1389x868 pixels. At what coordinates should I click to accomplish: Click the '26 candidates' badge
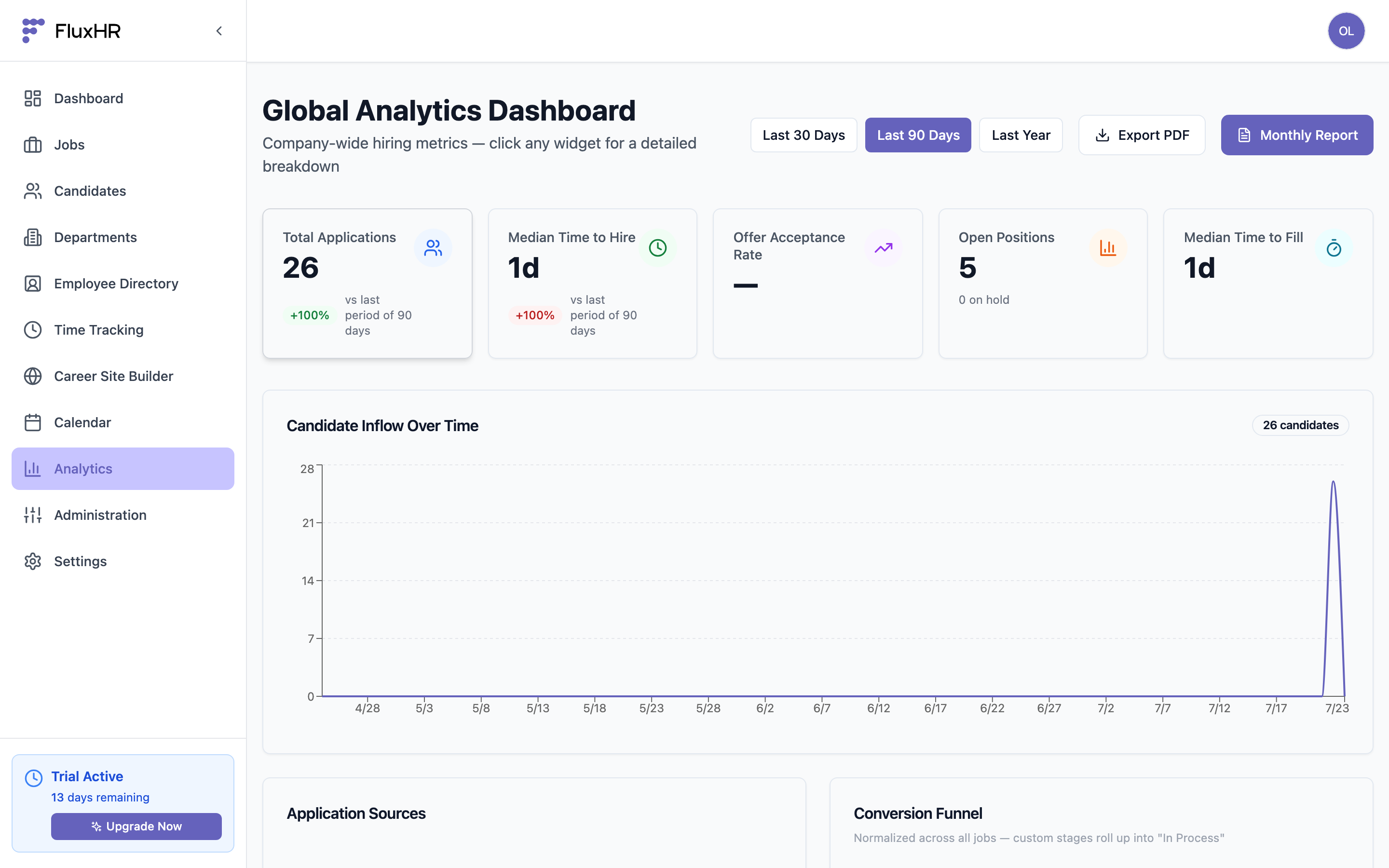pyautogui.click(x=1301, y=425)
